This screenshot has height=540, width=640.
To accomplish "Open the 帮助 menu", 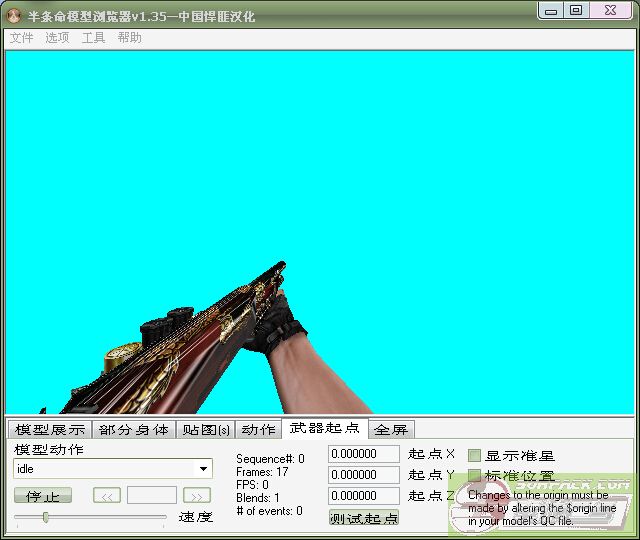I will click(129, 38).
